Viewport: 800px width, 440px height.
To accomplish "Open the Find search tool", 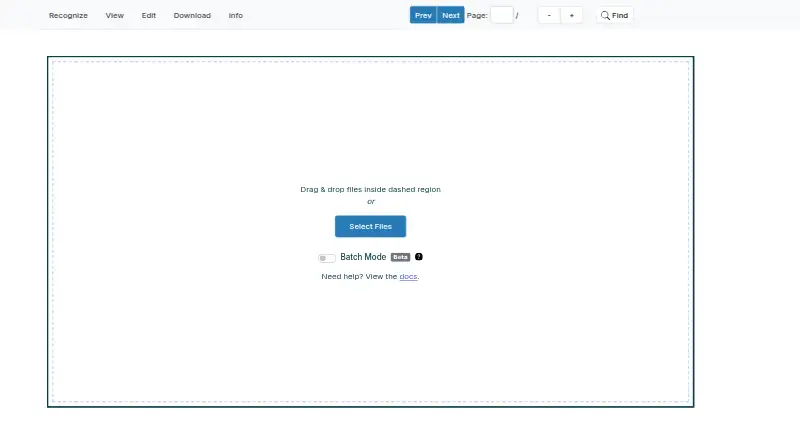I will 614,15.
